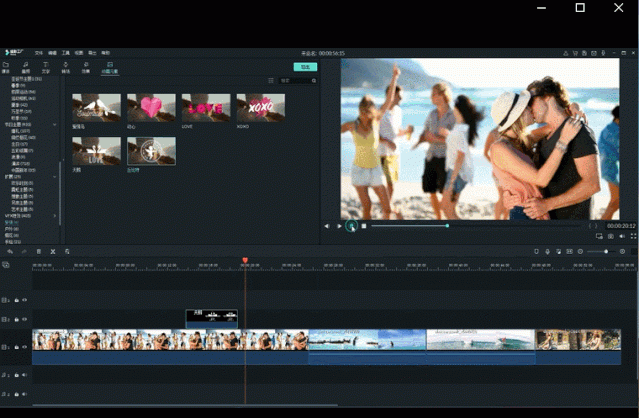
Task: Click the circled pause button under preview
Action: [351, 225]
